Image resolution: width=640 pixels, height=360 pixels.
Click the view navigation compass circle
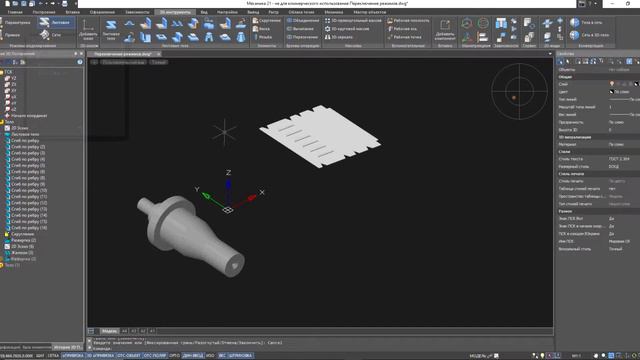pyautogui.click(x=519, y=91)
